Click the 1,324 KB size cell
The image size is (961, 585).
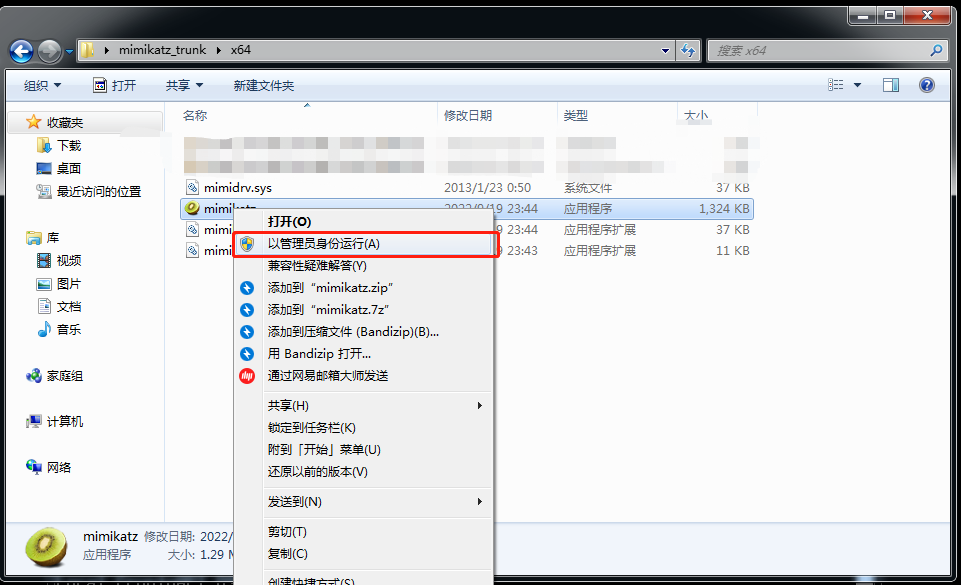[724, 208]
